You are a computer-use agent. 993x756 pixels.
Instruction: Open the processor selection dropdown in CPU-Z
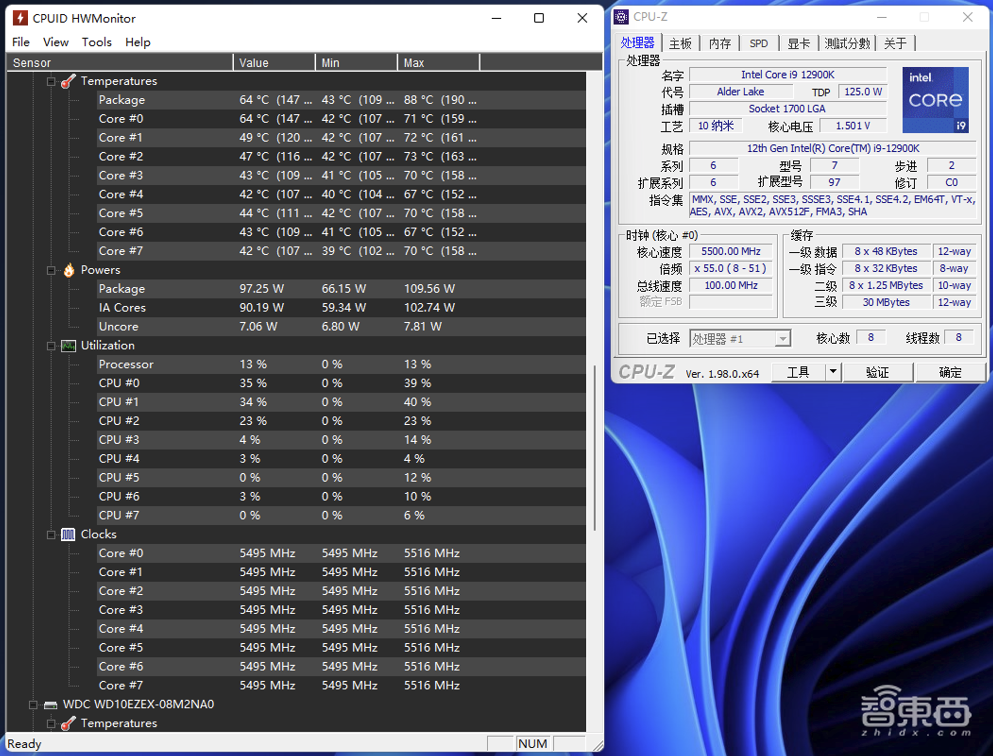click(782, 339)
